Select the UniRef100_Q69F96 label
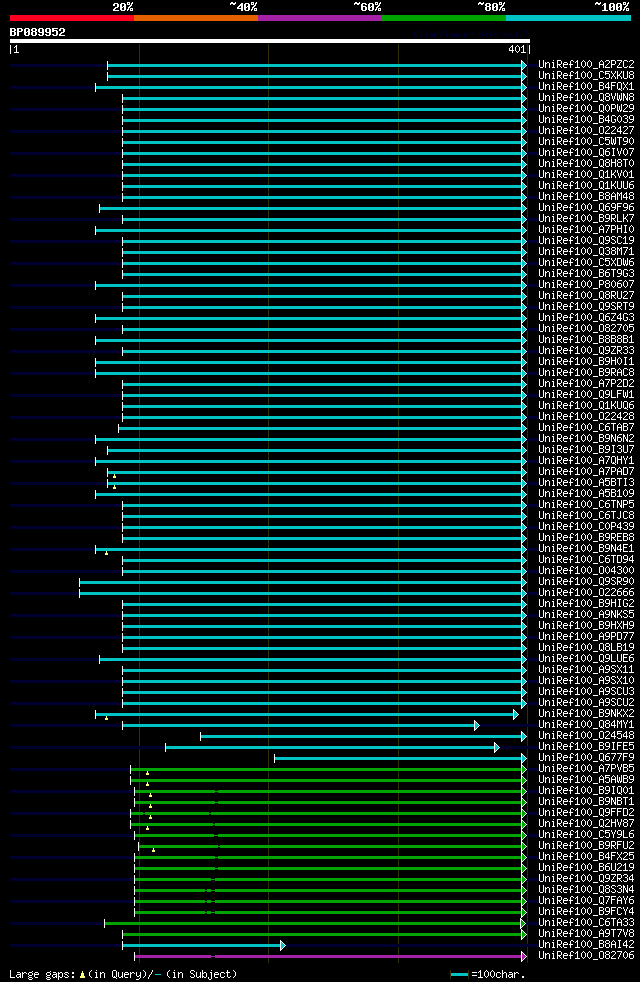 click(x=586, y=207)
